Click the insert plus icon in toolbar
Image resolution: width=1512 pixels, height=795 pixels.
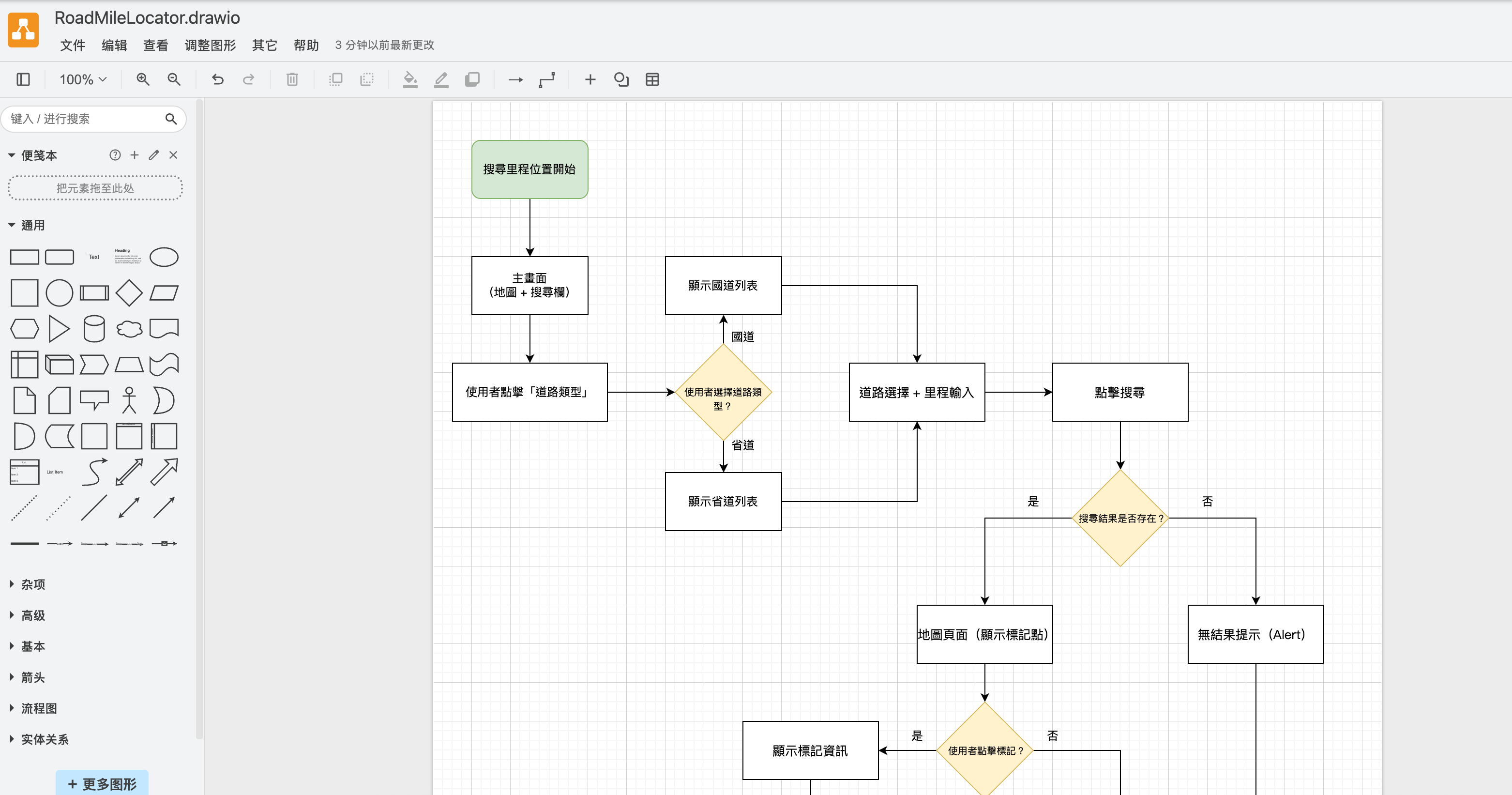click(590, 79)
